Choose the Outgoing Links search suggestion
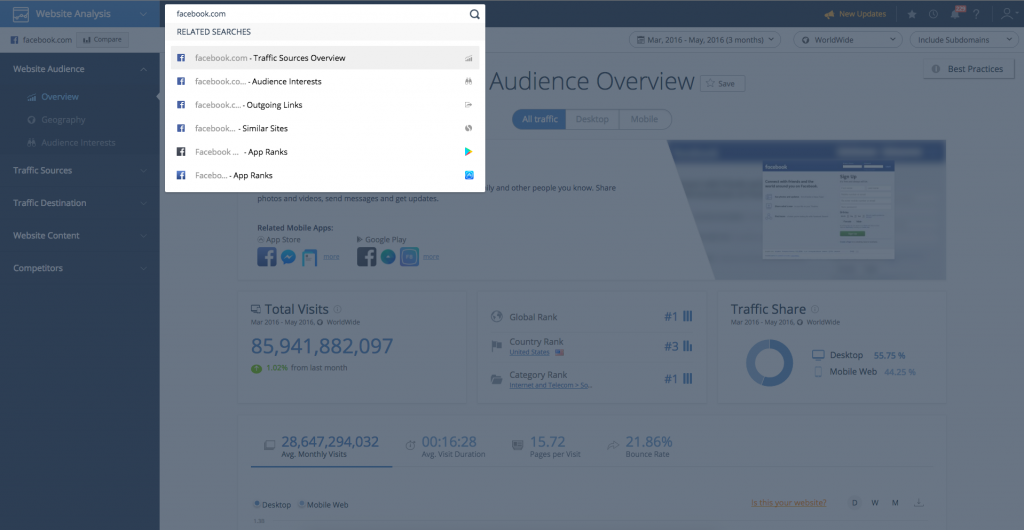The width and height of the screenshot is (1024, 530). click(x=325, y=105)
